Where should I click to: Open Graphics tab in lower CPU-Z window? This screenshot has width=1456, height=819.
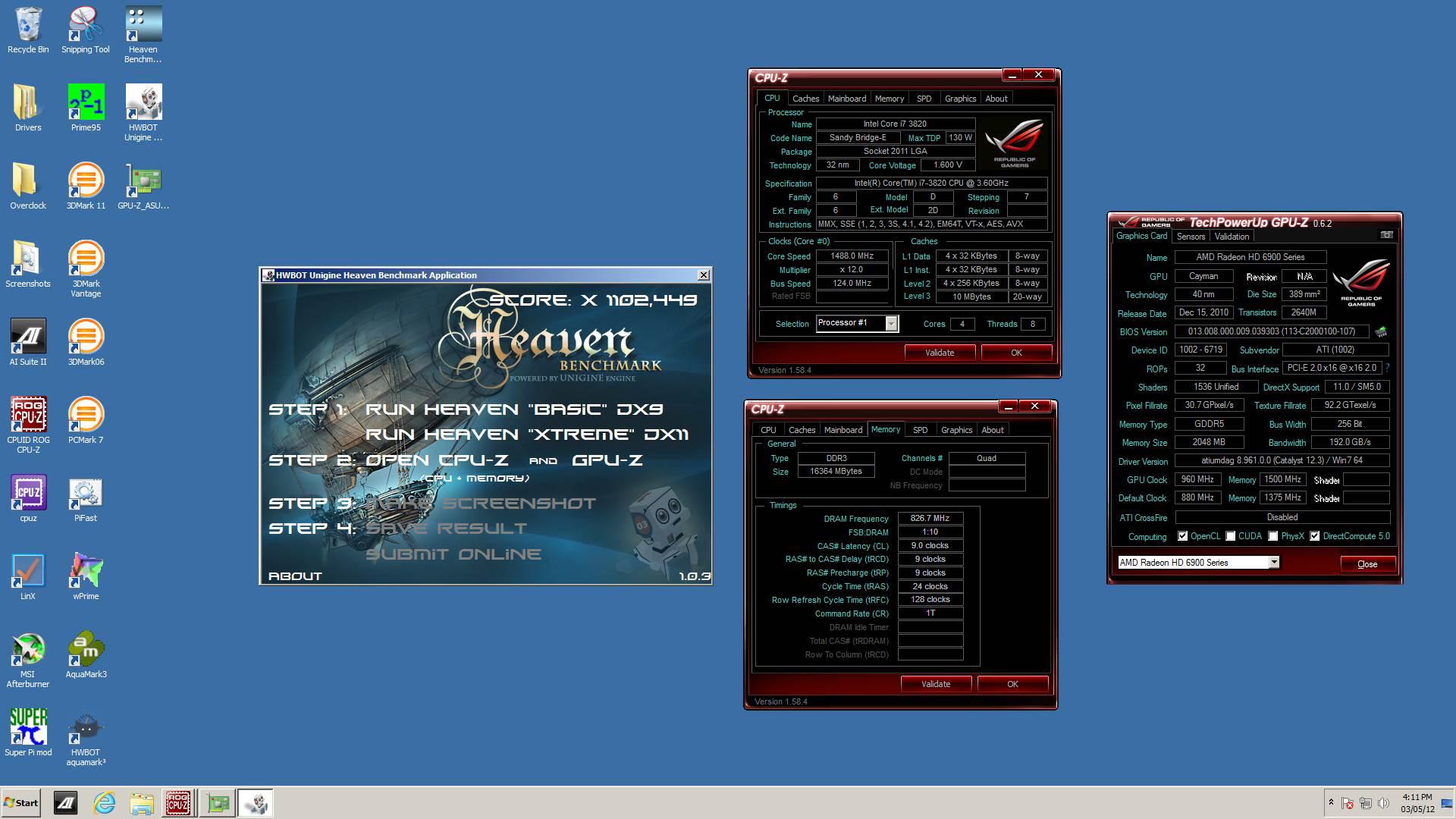956,430
